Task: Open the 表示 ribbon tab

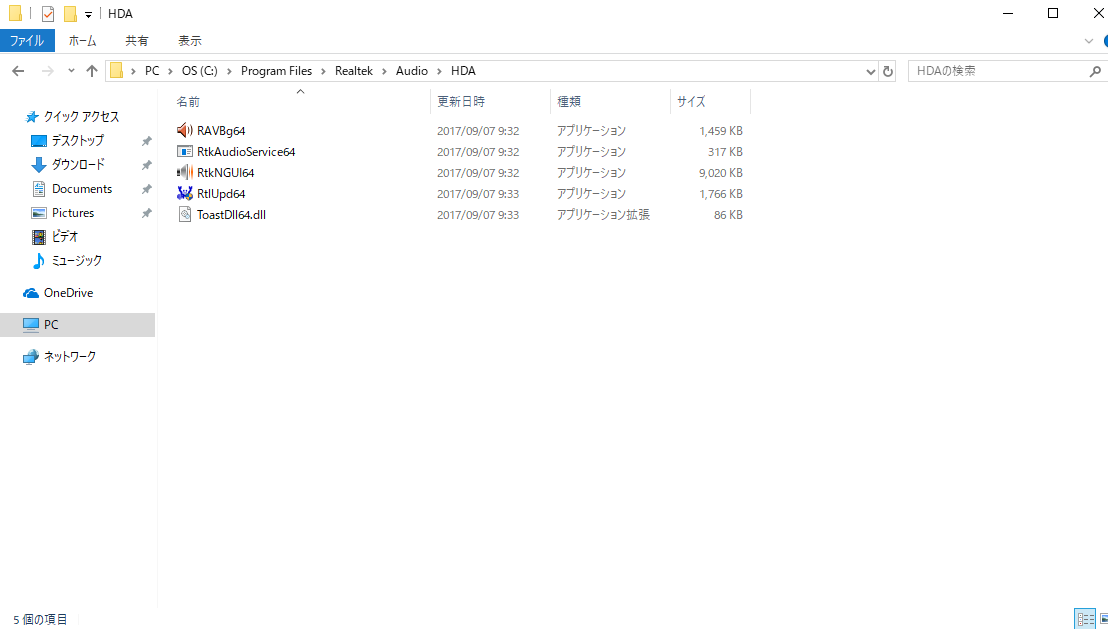Action: (189, 41)
